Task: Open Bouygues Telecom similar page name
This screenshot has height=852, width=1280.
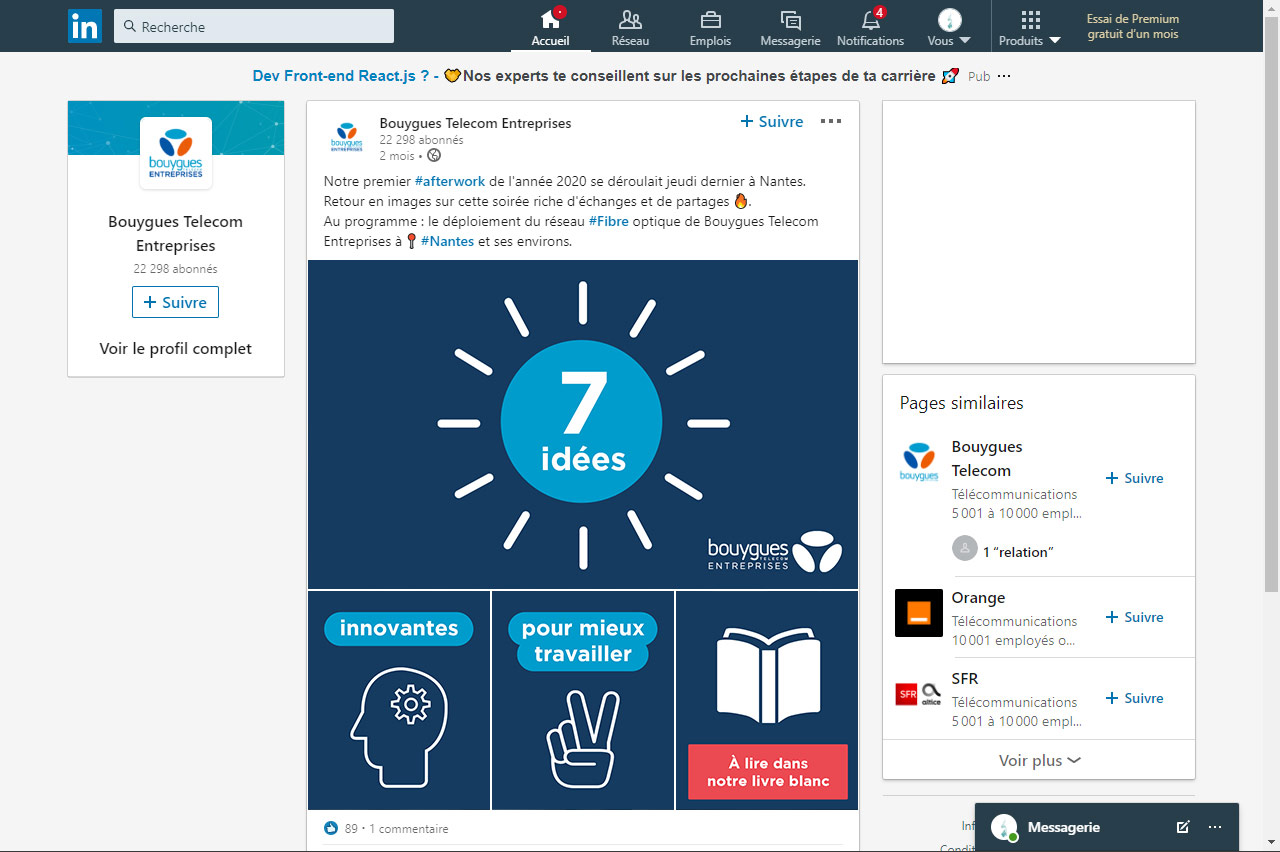Action: click(x=987, y=458)
